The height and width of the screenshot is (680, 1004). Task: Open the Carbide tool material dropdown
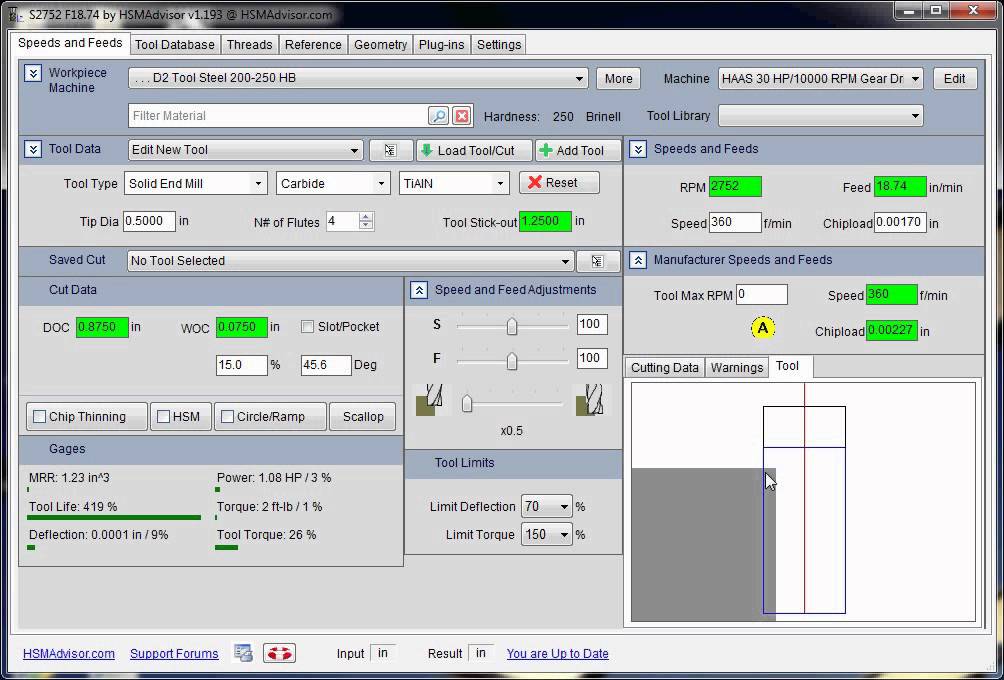(333, 184)
